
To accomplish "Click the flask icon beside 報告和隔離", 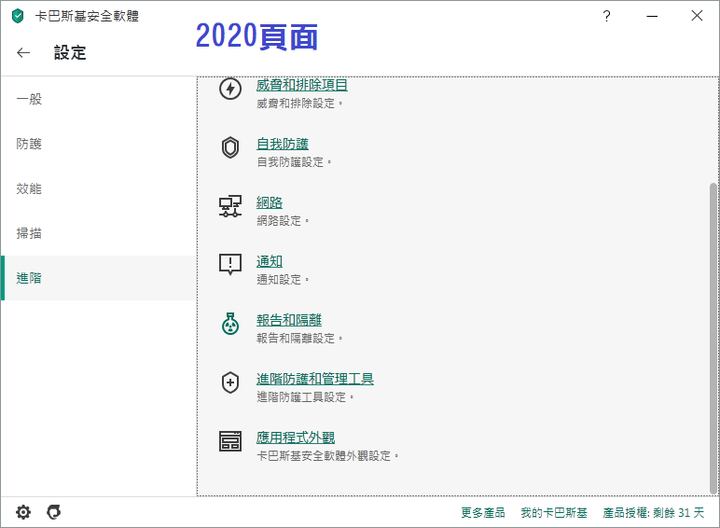I will (230, 324).
